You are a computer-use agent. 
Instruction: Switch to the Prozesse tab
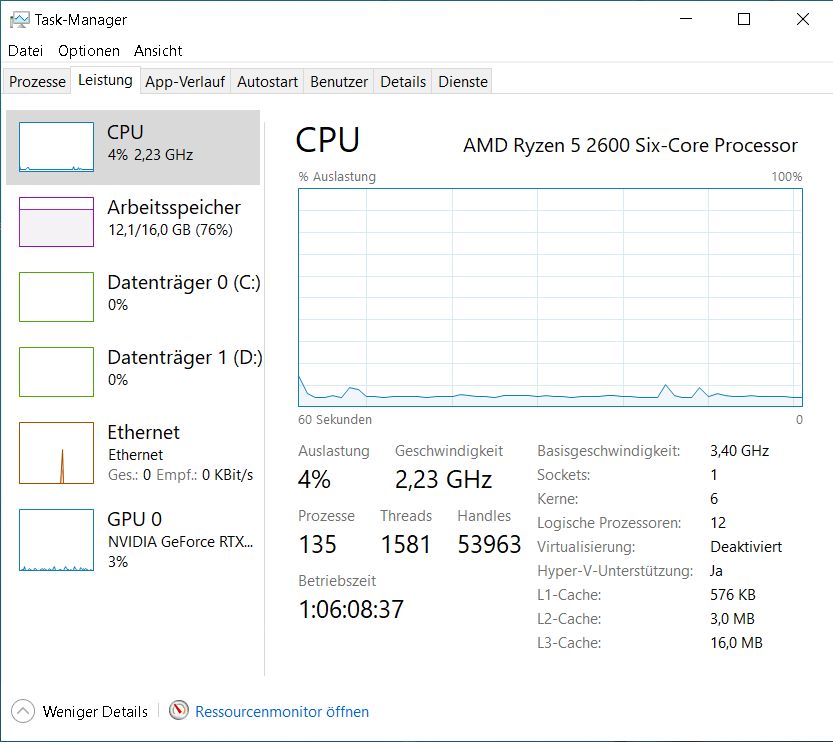(x=37, y=82)
